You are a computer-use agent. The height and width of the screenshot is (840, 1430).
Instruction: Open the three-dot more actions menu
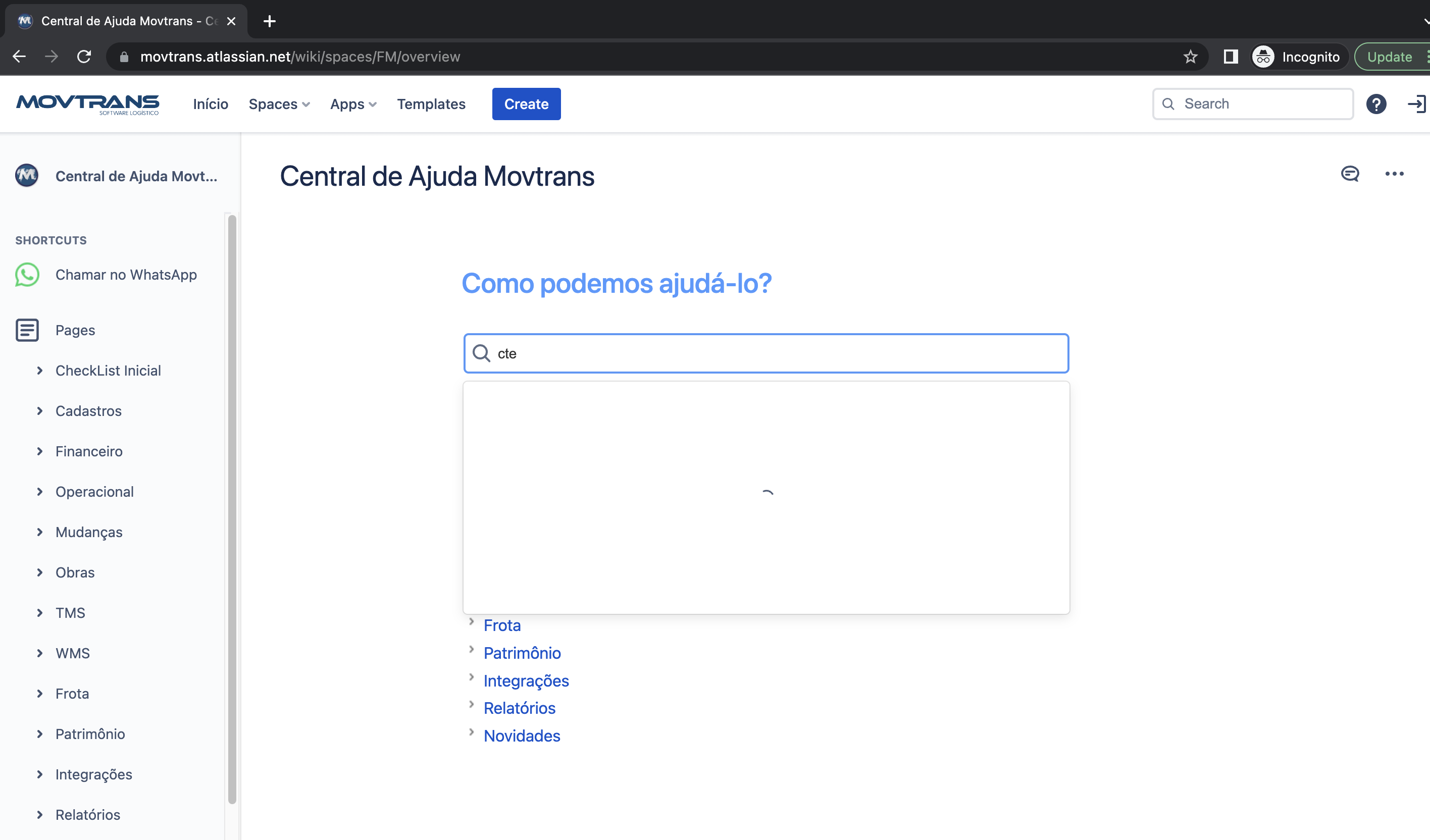click(1394, 174)
